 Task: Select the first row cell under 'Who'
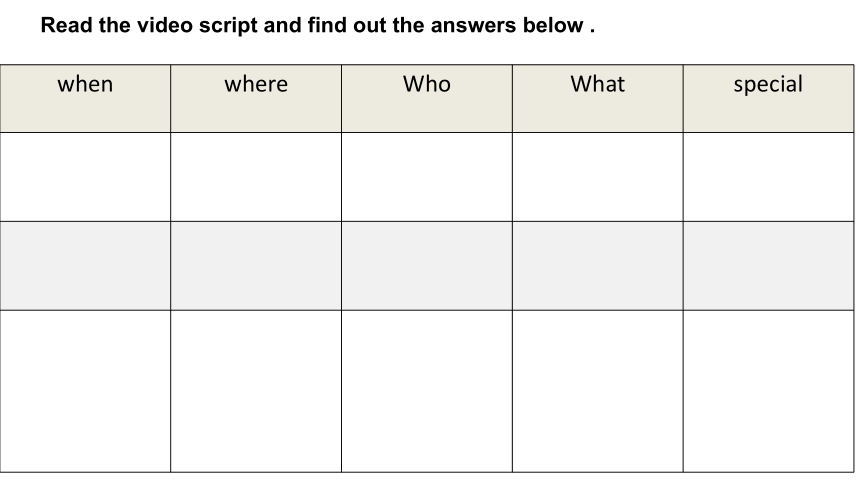pos(427,177)
